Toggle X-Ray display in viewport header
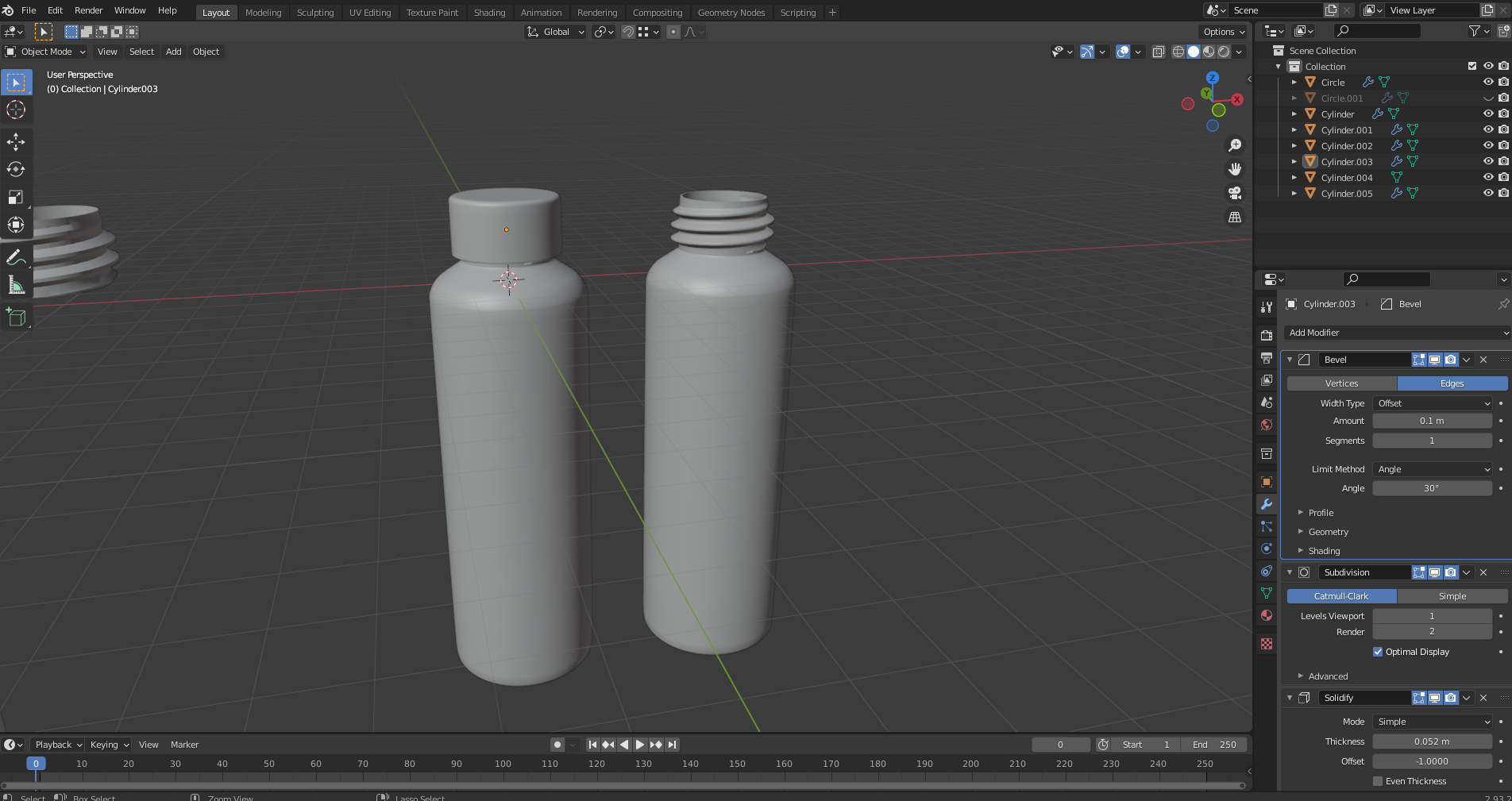This screenshot has width=1512, height=801. tap(1159, 52)
